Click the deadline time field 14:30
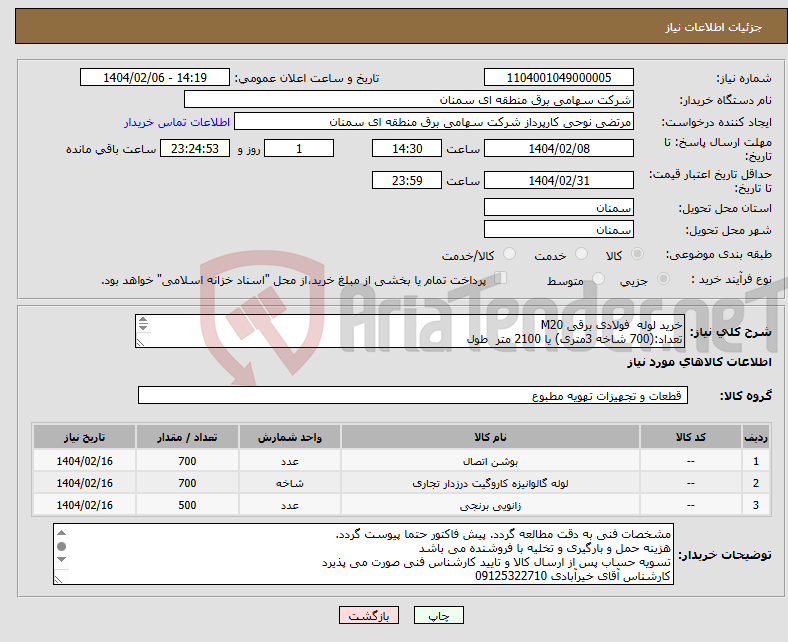 tap(407, 148)
